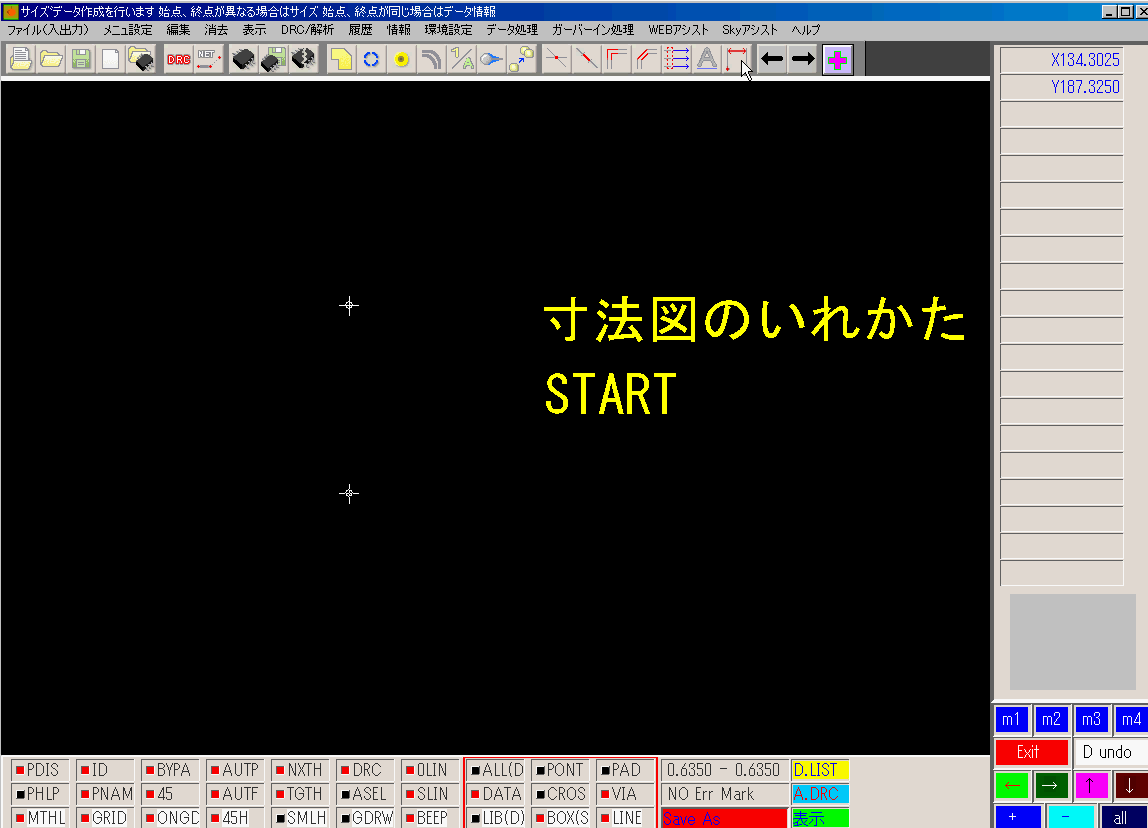Click the 1/A text numbering icon
This screenshot has height=828, width=1148.
coord(461,59)
